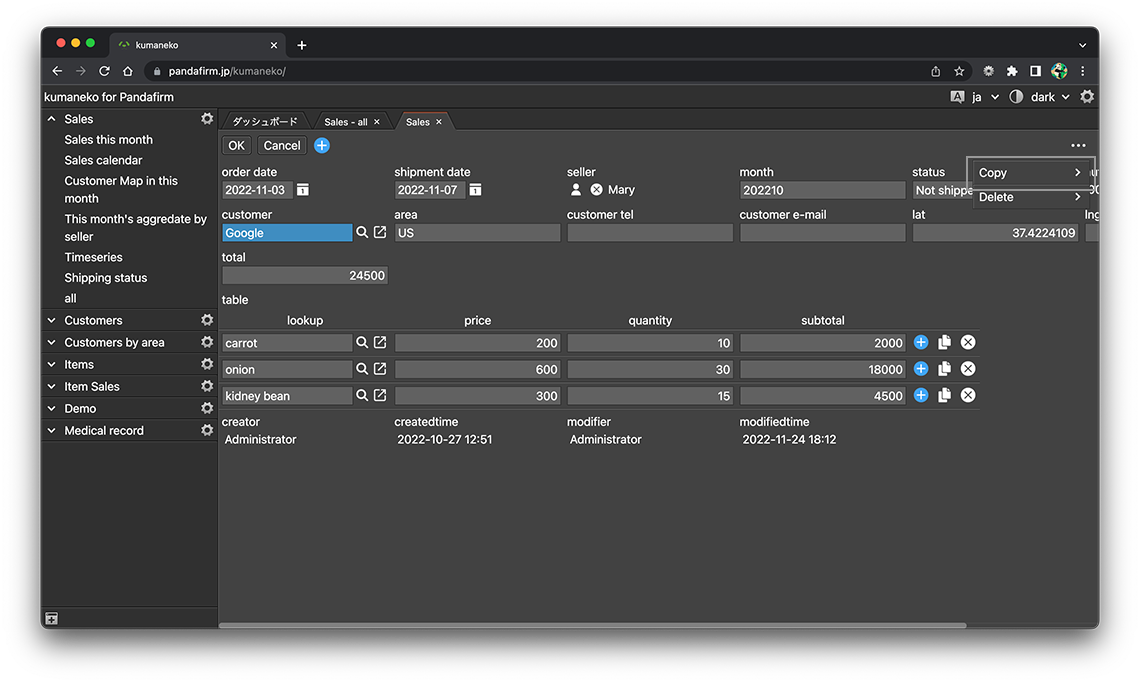Click the total field showing 24500
The height and width of the screenshot is (683, 1140).
coord(304,276)
